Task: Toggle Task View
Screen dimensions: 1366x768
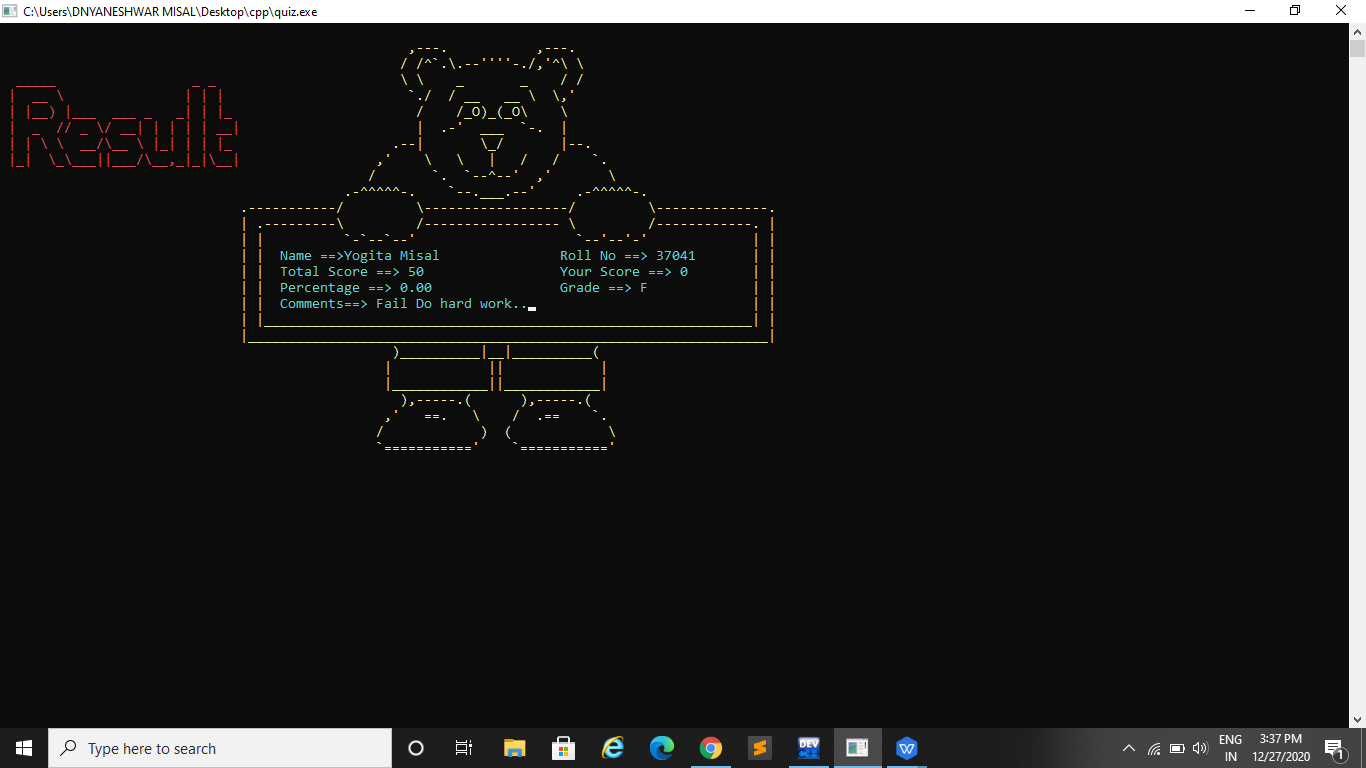Action: pos(463,748)
